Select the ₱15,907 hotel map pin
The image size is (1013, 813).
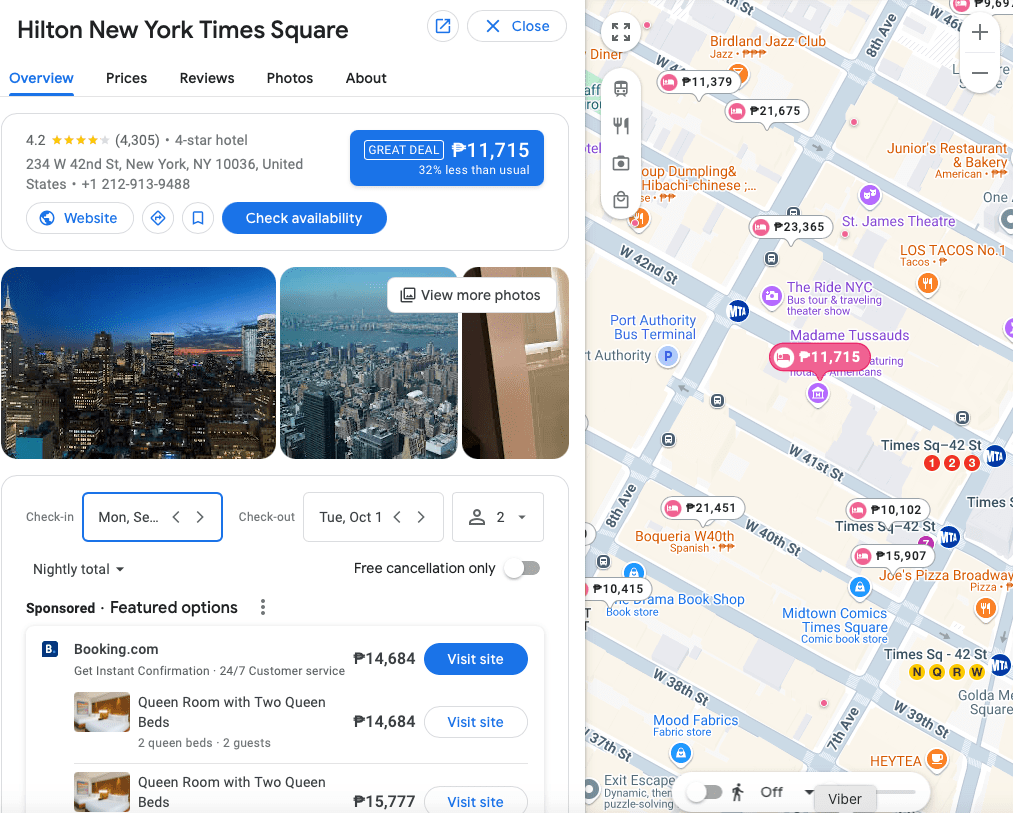[x=893, y=556]
